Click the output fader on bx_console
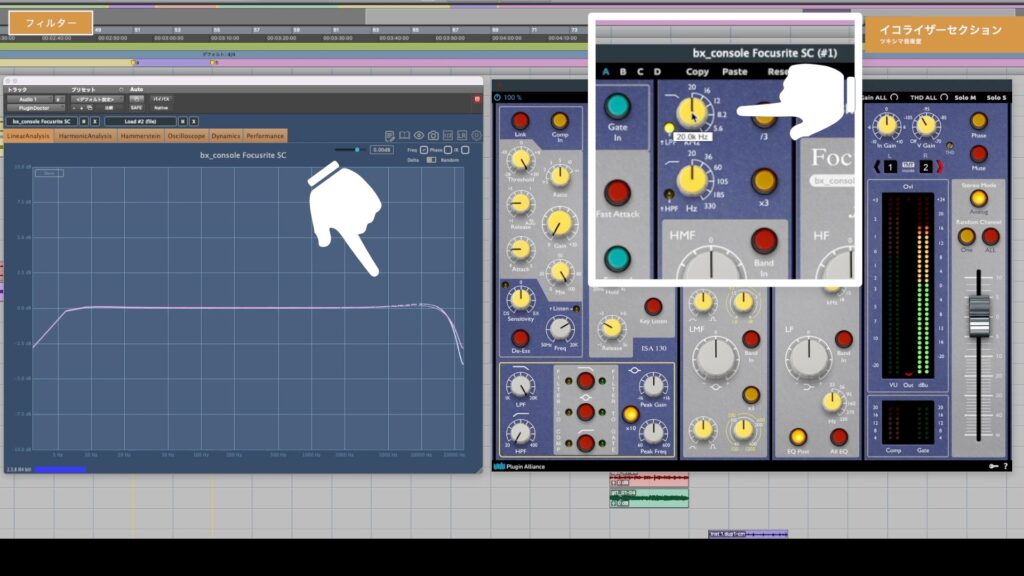This screenshot has width=1024, height=576. coord(978,317)
